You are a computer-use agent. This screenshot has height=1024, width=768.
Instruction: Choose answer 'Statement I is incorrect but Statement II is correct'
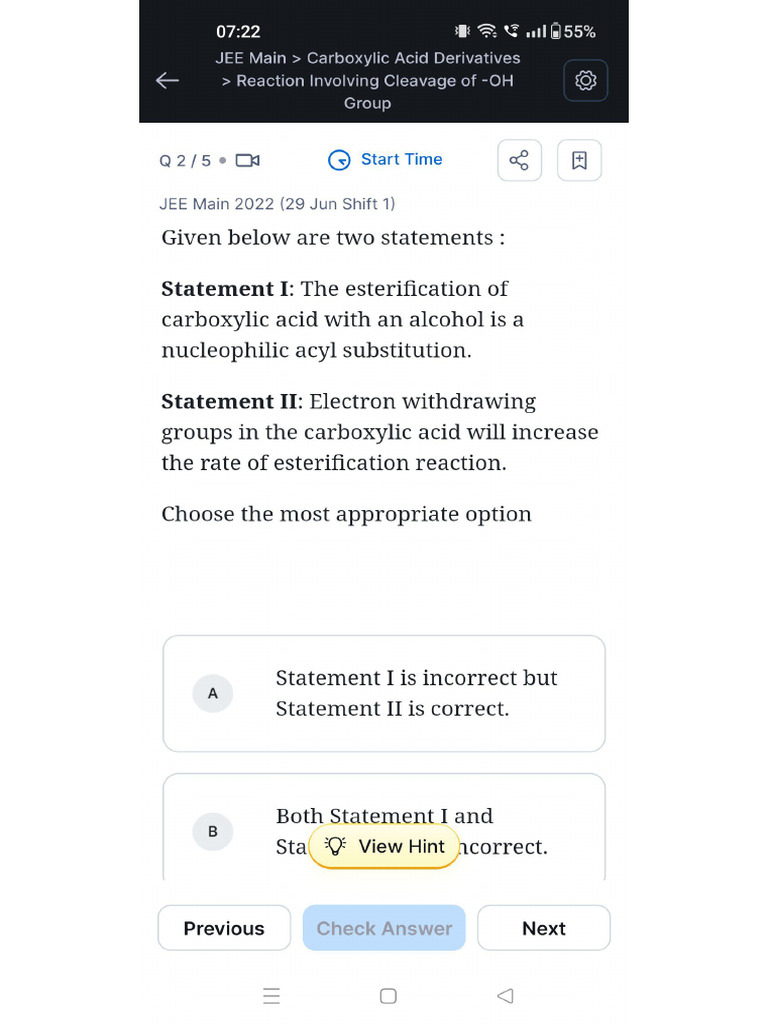[x=416, y=693]
